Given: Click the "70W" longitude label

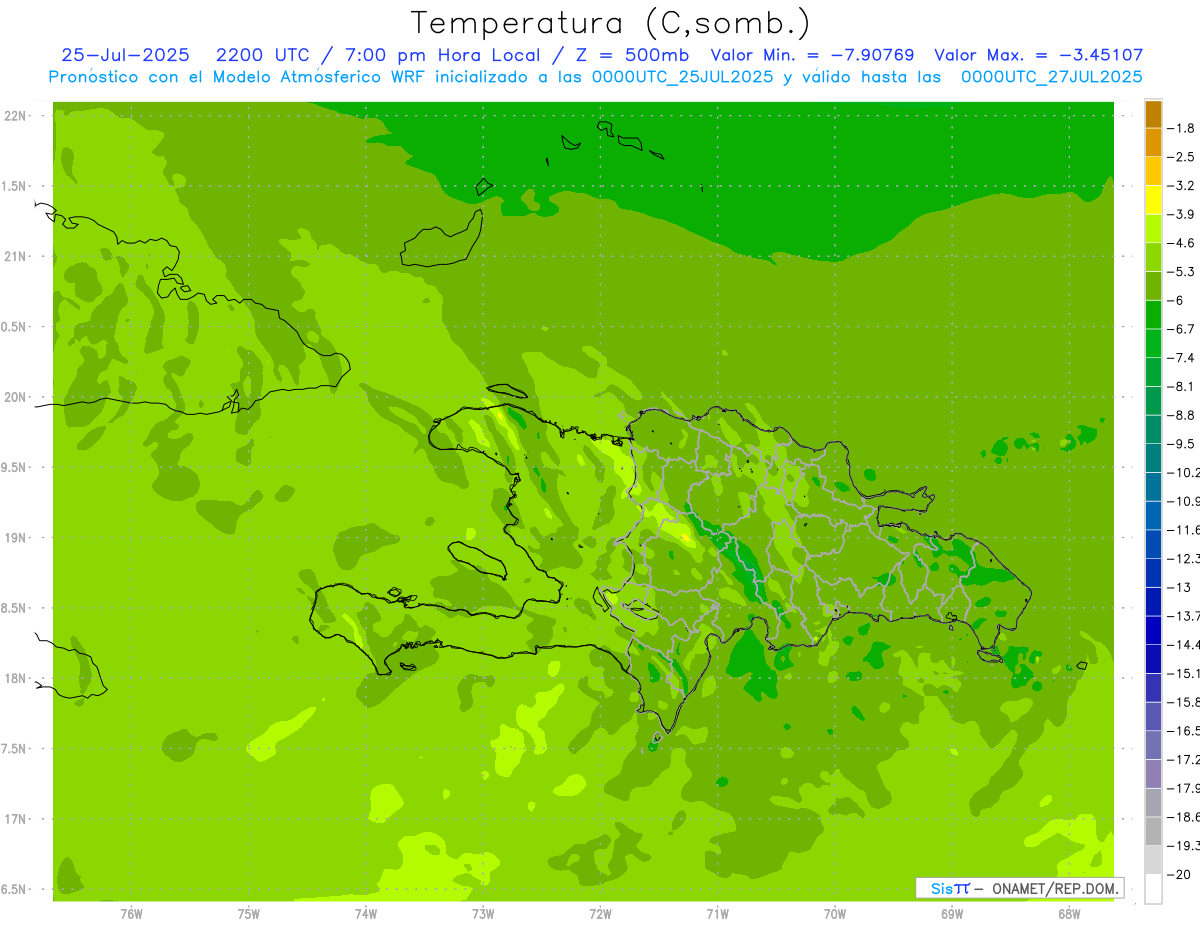Looking at the screenshot, I should [x=834, y=913].
